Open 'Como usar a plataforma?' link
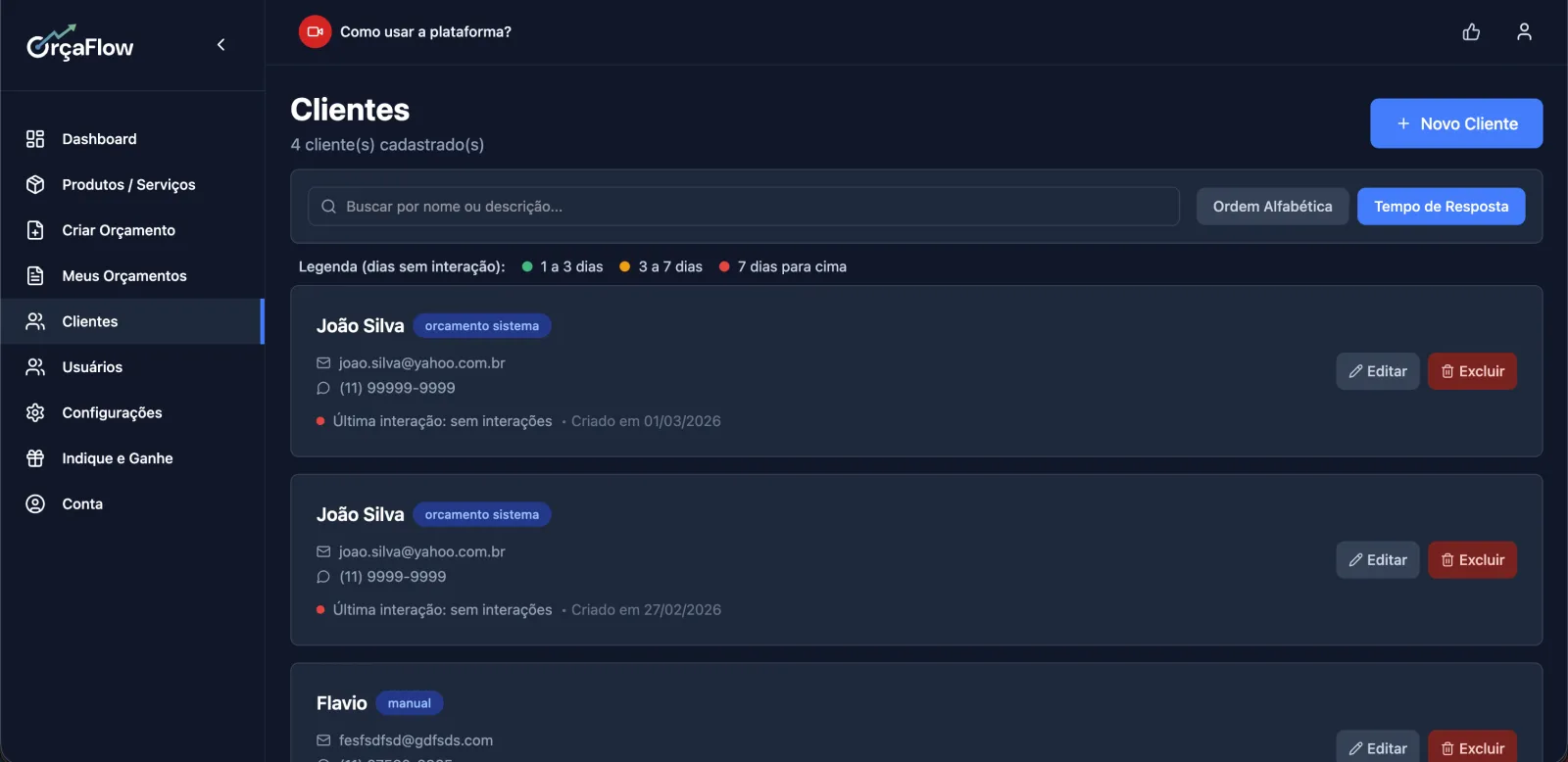1568x762 pixels. [425, 31]
